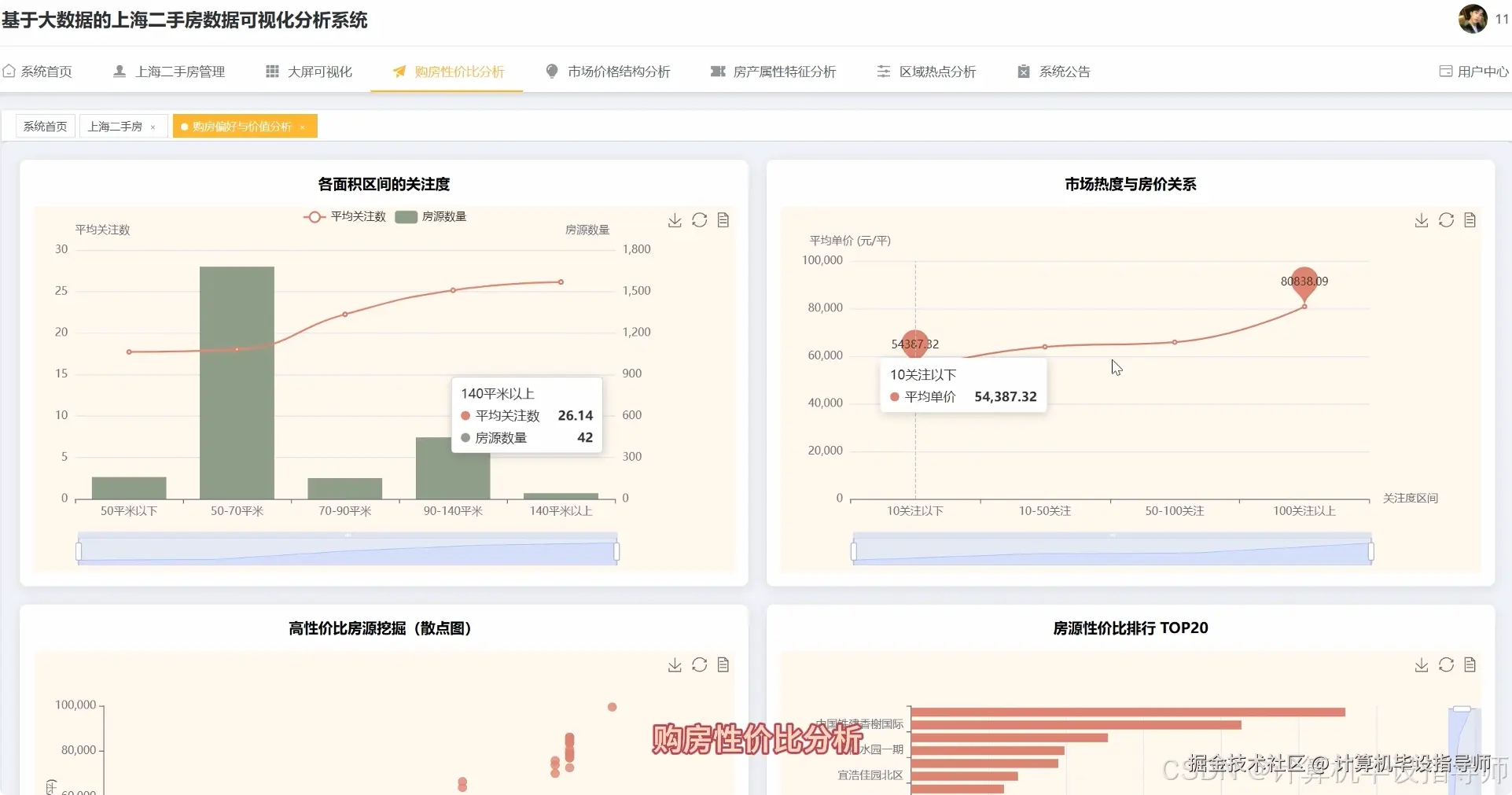
Task: Download the 各面积区间的关注度 chart as image
Action: pos(674,221)
